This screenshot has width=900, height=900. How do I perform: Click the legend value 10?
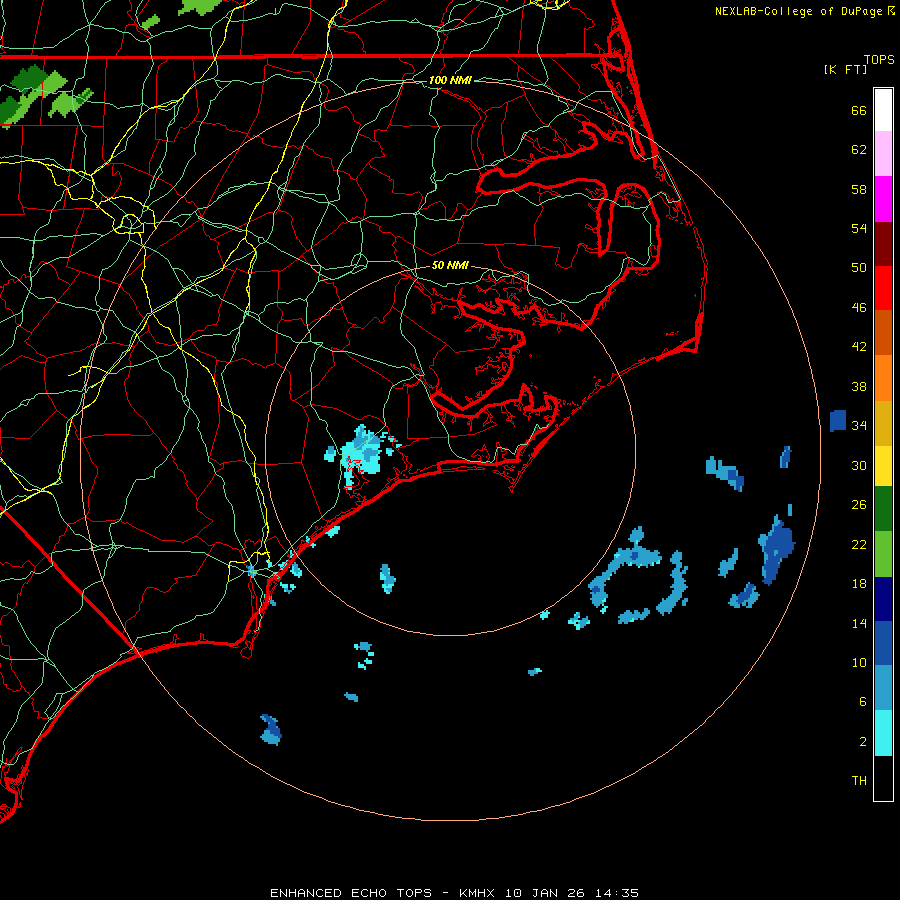(859, 662)
